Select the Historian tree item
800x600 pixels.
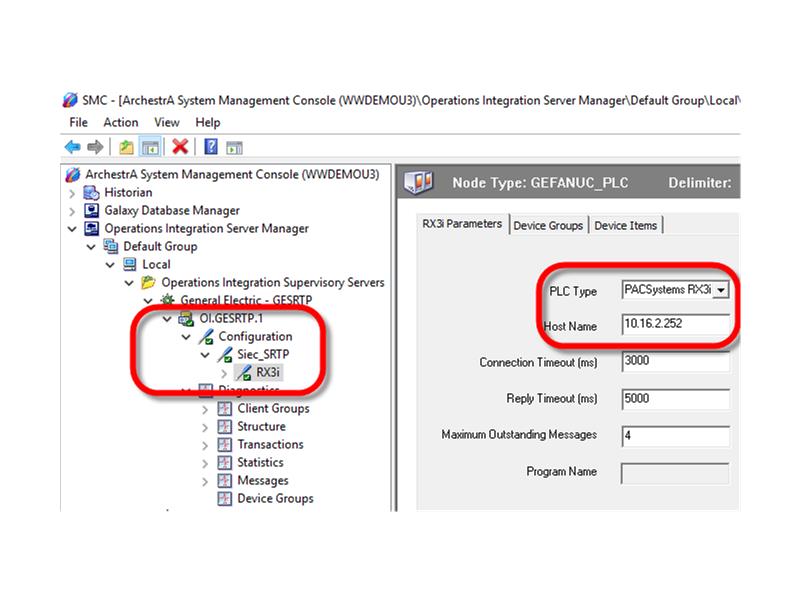pyautogui.click(x=128, y=192)
